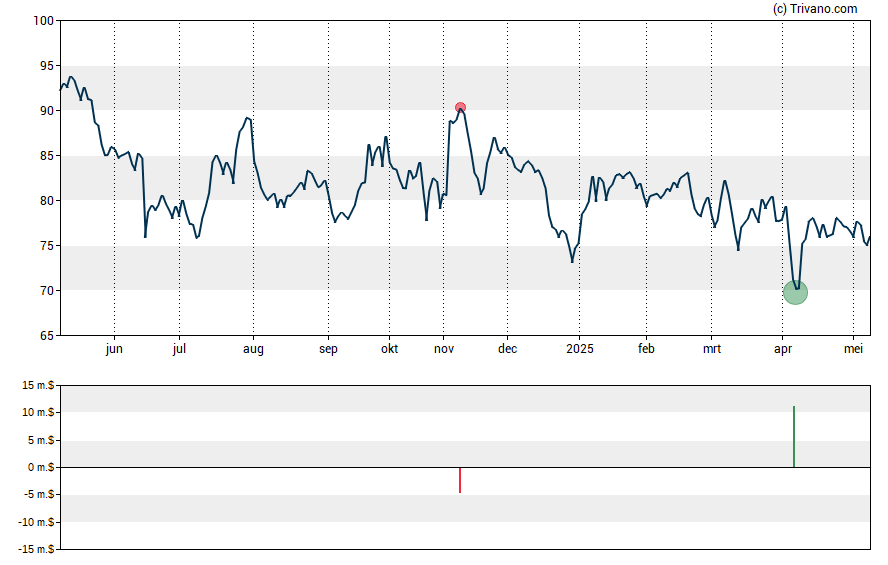The height and width of the screenshot is (565, 888).
Task: Select the 'sep' month label
Action: [x=328, y=349]
